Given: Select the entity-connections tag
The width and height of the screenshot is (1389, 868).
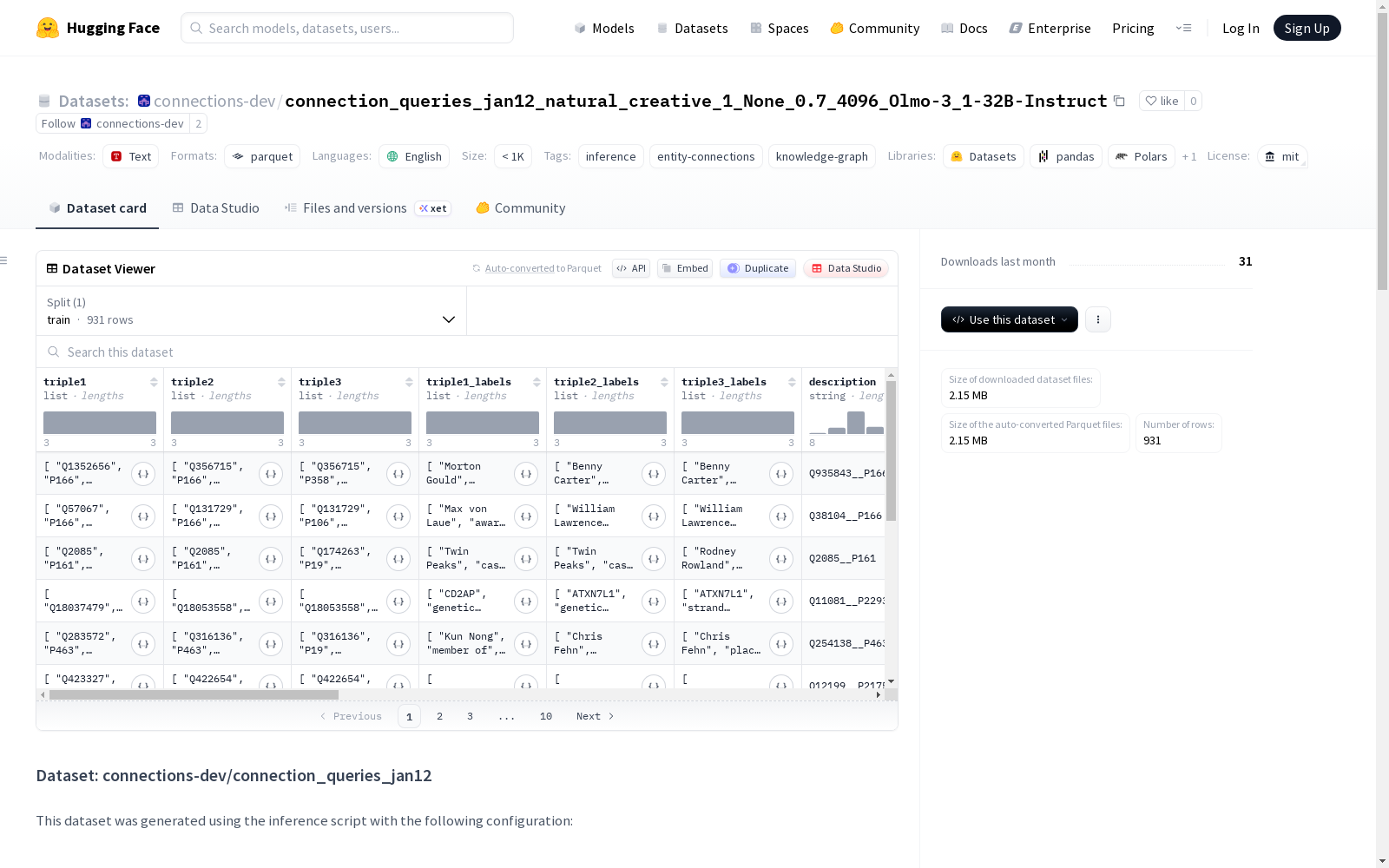Looking at the screenshot, I should [x=706, y=156].
